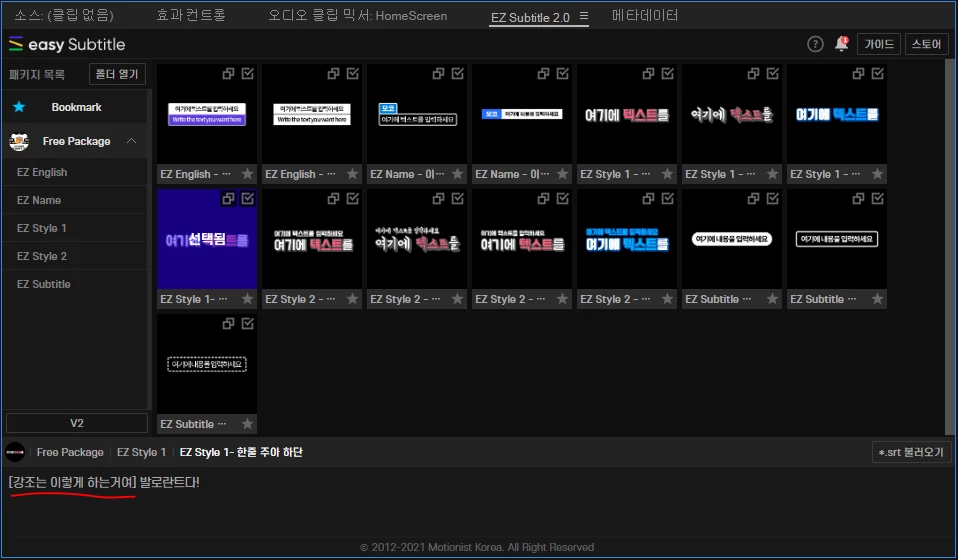Click duplicate icon on blue EZ Style 2 card
Image resolution: width=958 pixels, height=560 pixels.
648,199
